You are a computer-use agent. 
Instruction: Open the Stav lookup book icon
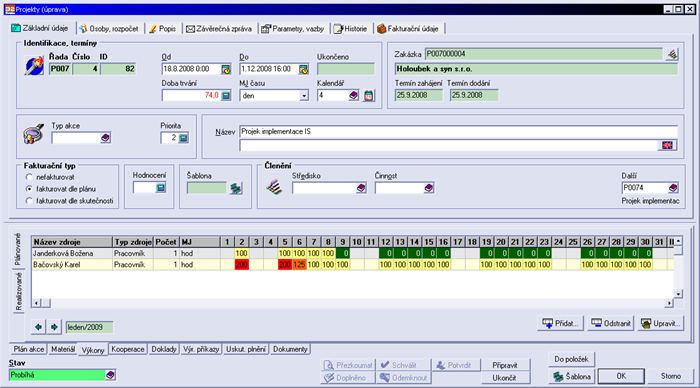point(110,375)
